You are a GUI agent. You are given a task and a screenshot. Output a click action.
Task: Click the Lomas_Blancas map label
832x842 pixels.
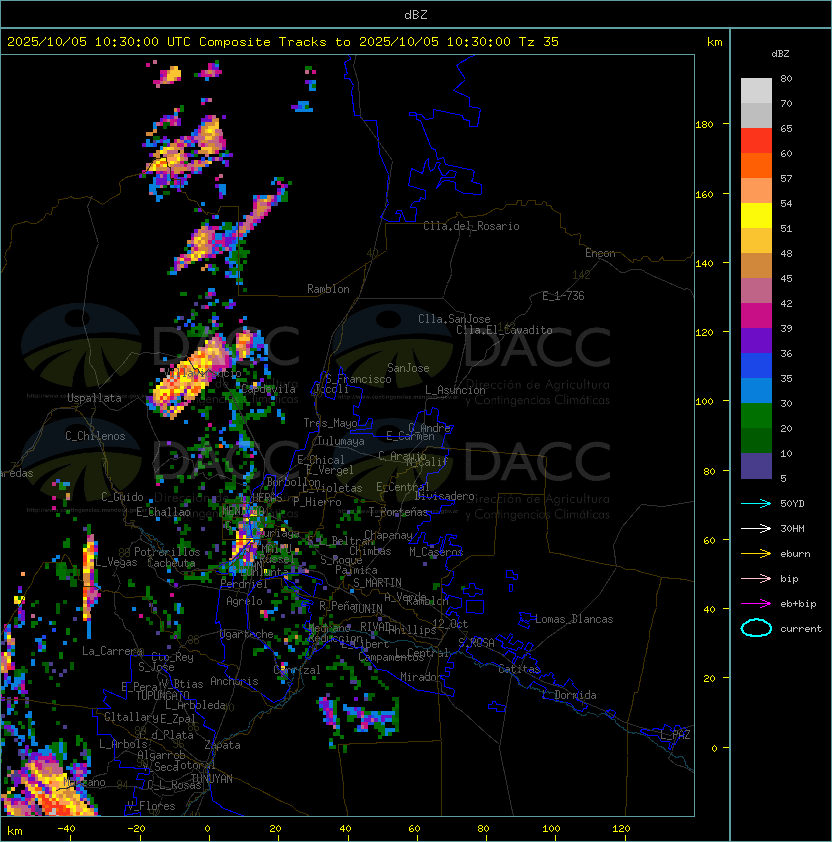coord(574,619)
